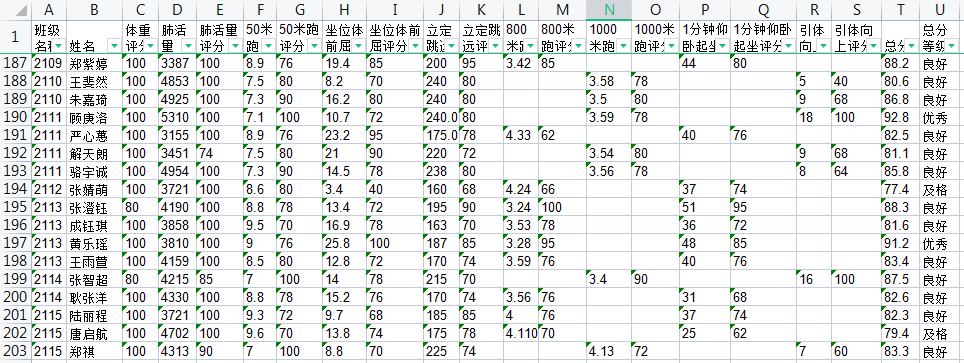Select the lung capacity cell 3155
The image size is (964, 363).
[177, 135]
